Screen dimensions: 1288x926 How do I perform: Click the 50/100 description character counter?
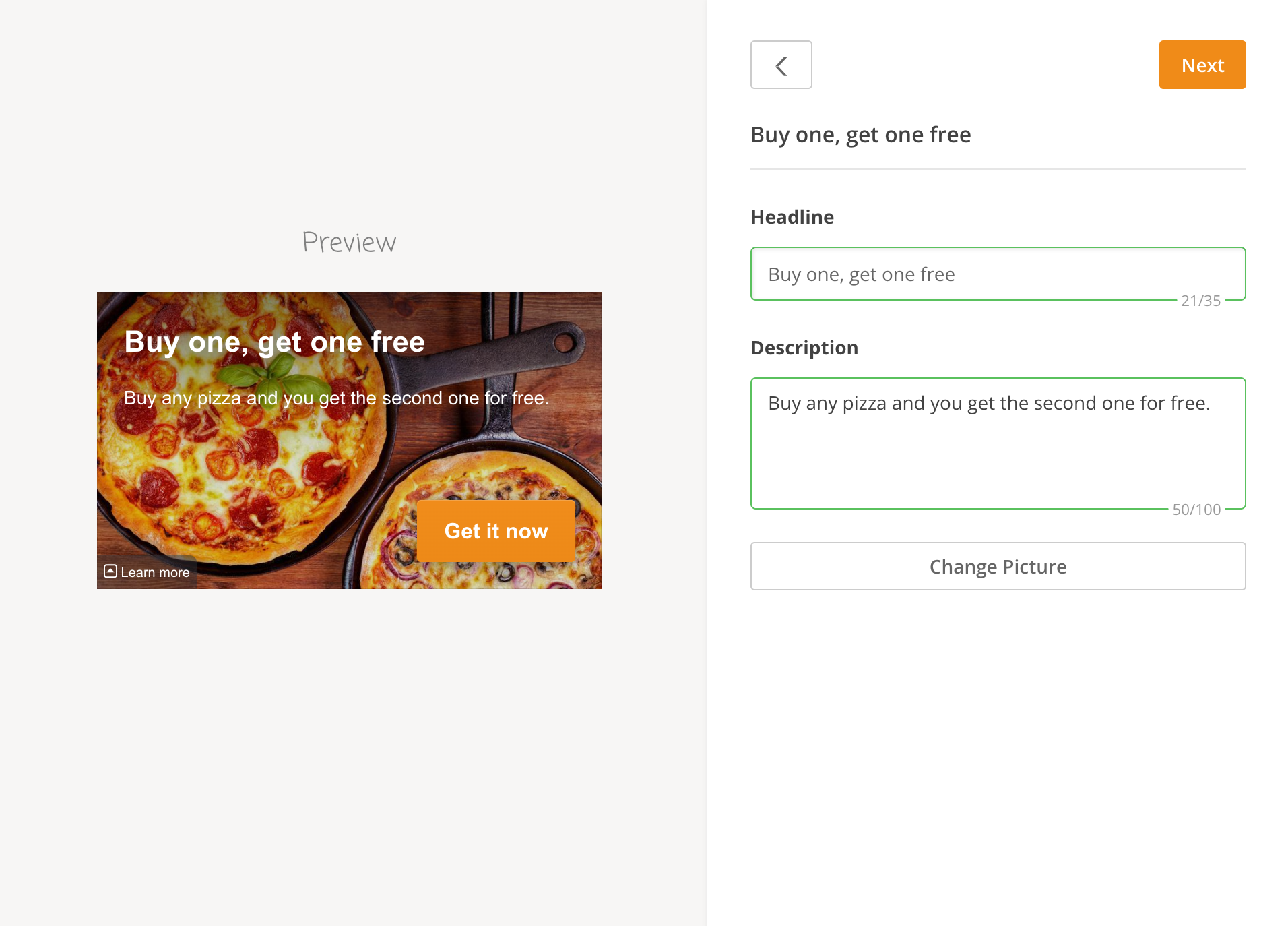pos(1196,510)
